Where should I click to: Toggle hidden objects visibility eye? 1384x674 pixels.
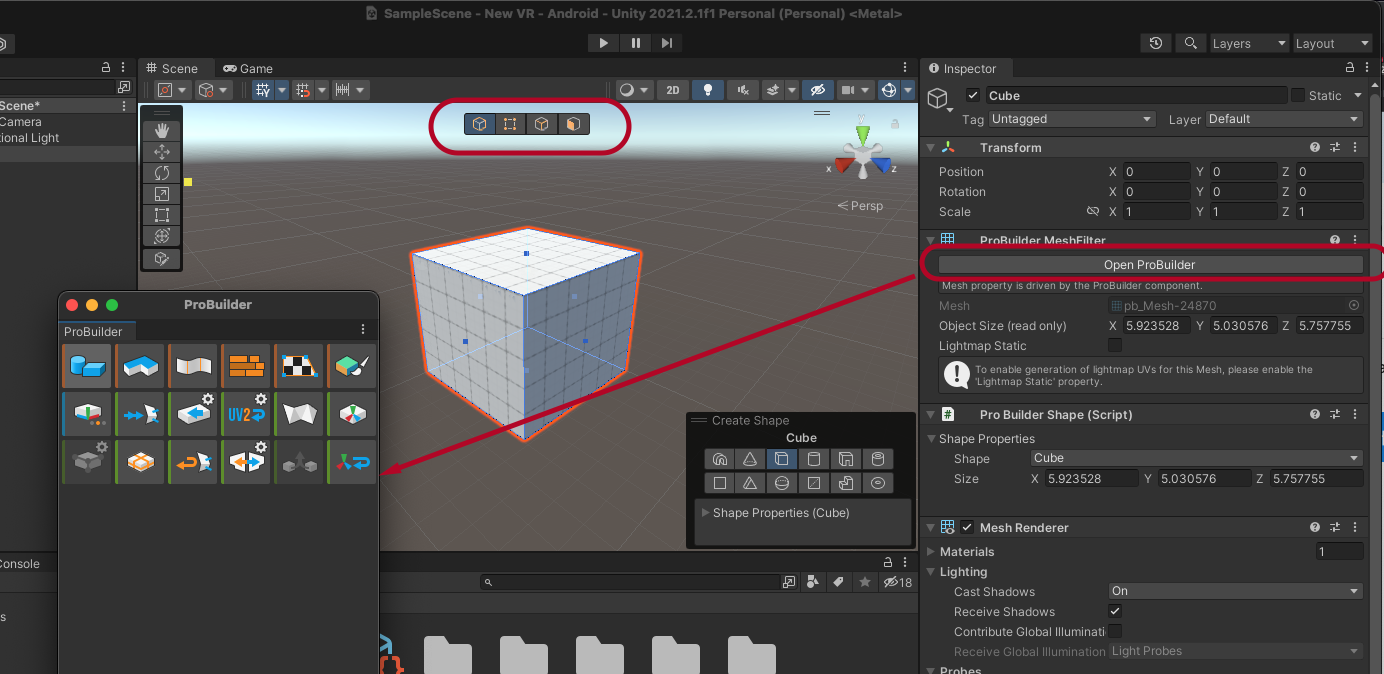818,90
